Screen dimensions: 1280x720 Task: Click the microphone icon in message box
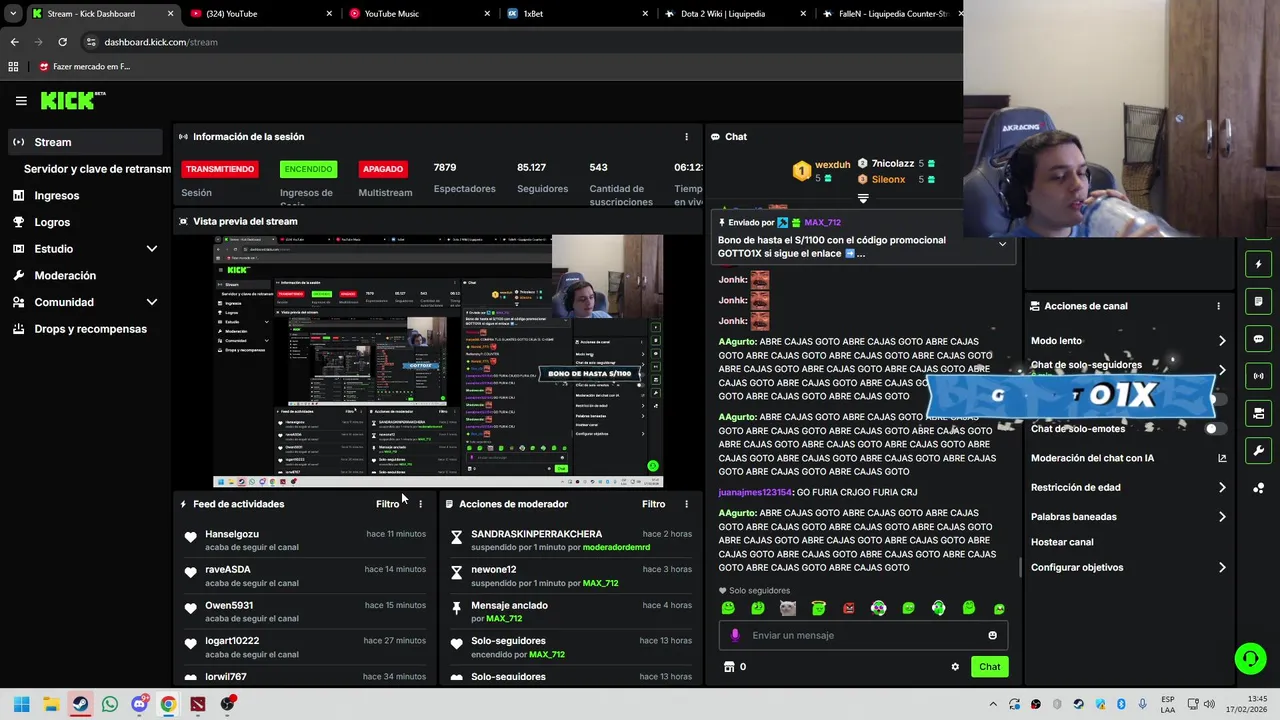click(x=735, y=635)
